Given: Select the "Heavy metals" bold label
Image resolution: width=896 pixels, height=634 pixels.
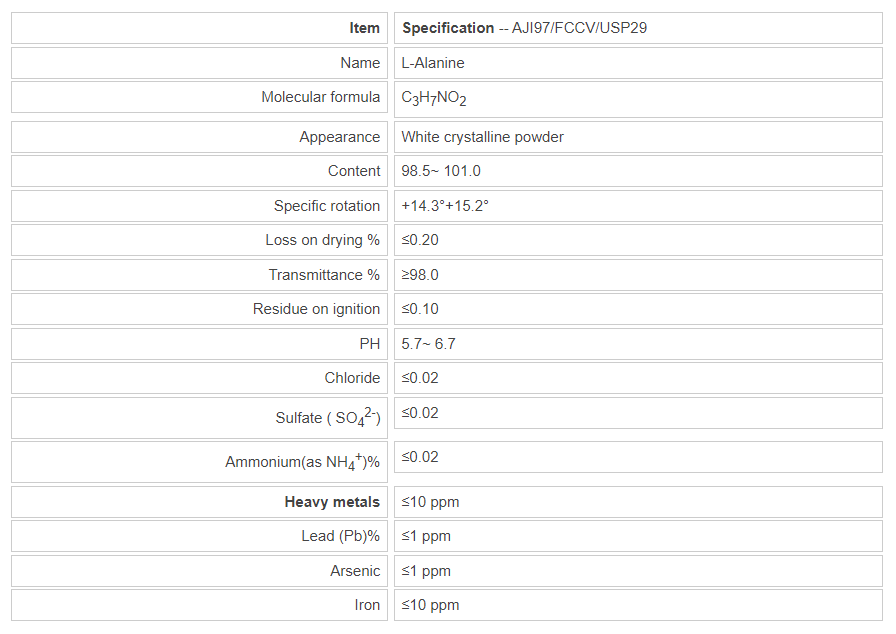Looking at the screenshot, I should 332,502.
